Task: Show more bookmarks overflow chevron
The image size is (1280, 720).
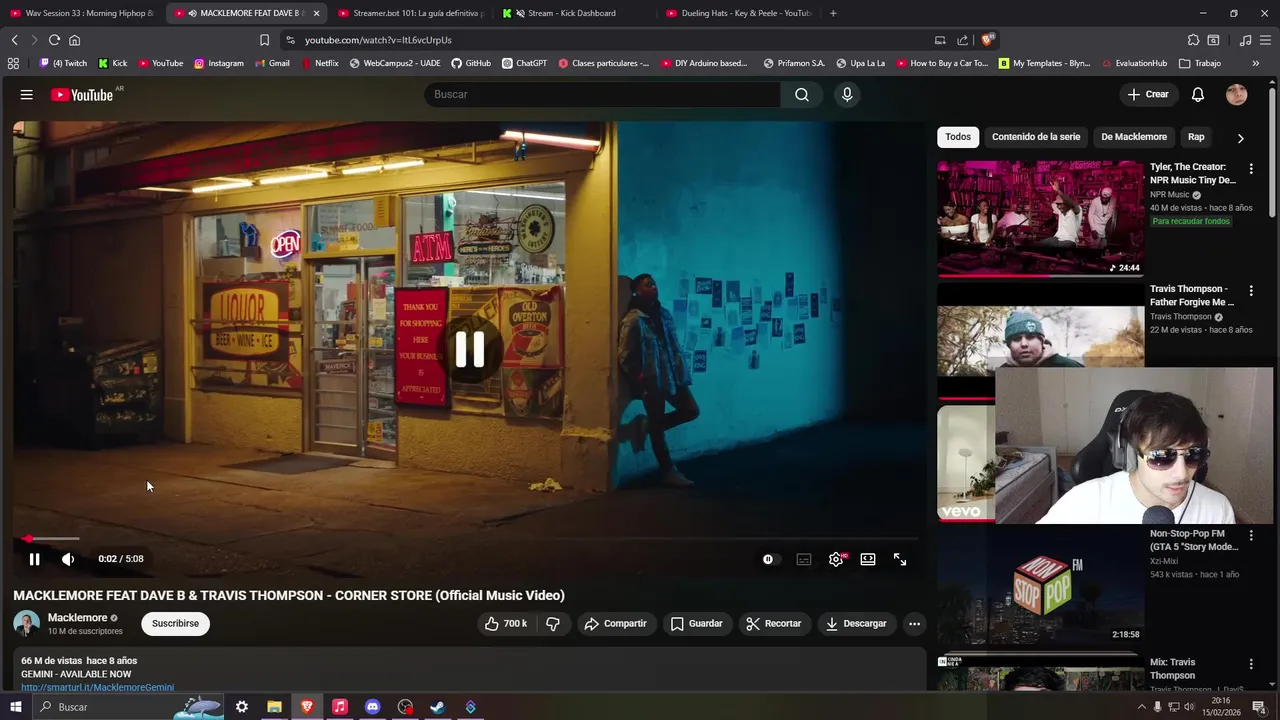Action: (1255, 63)
